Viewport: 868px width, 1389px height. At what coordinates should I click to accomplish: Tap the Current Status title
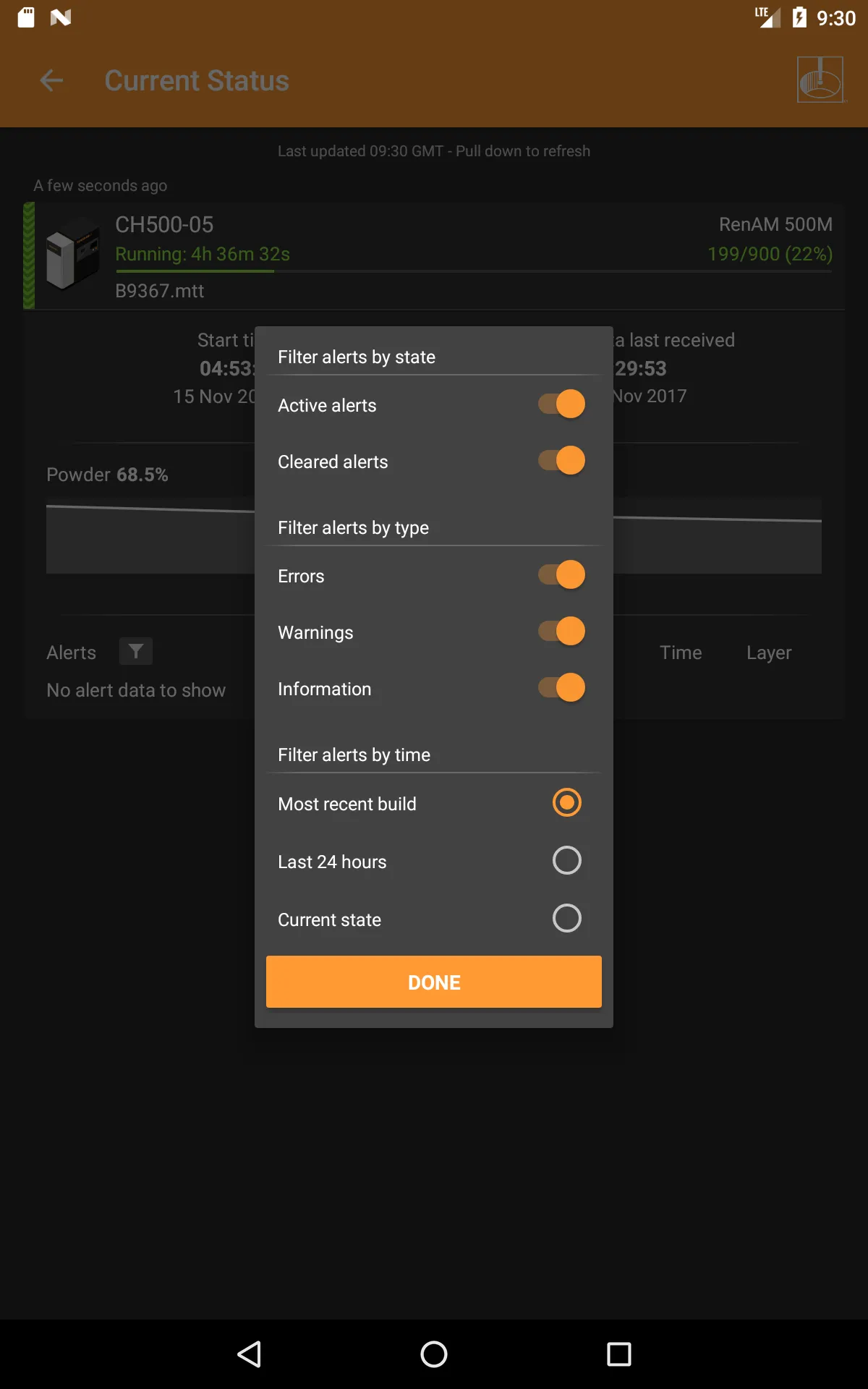(x=197, y=80)
